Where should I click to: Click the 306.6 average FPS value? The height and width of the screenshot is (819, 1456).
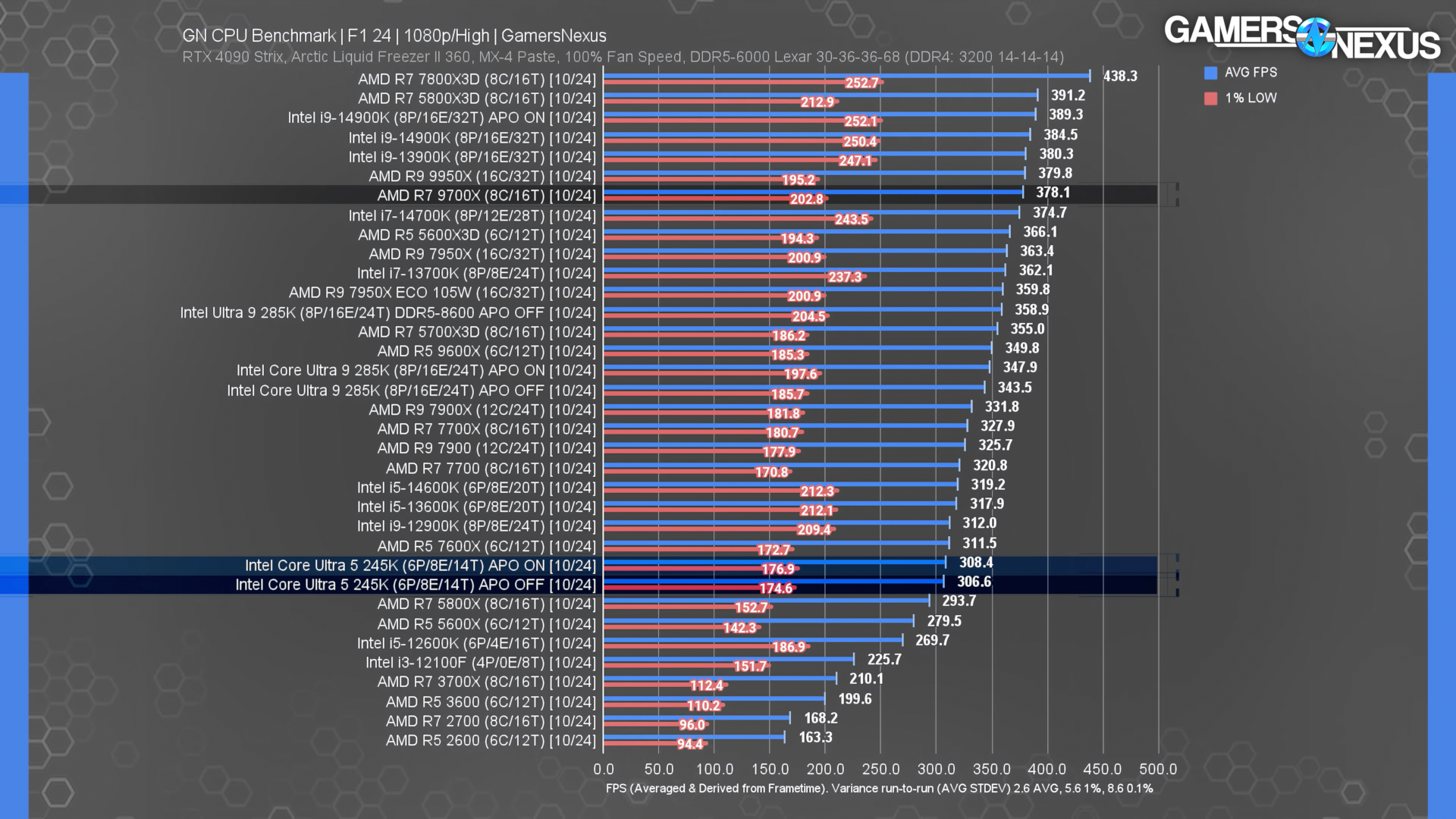(x=974, y=582)
